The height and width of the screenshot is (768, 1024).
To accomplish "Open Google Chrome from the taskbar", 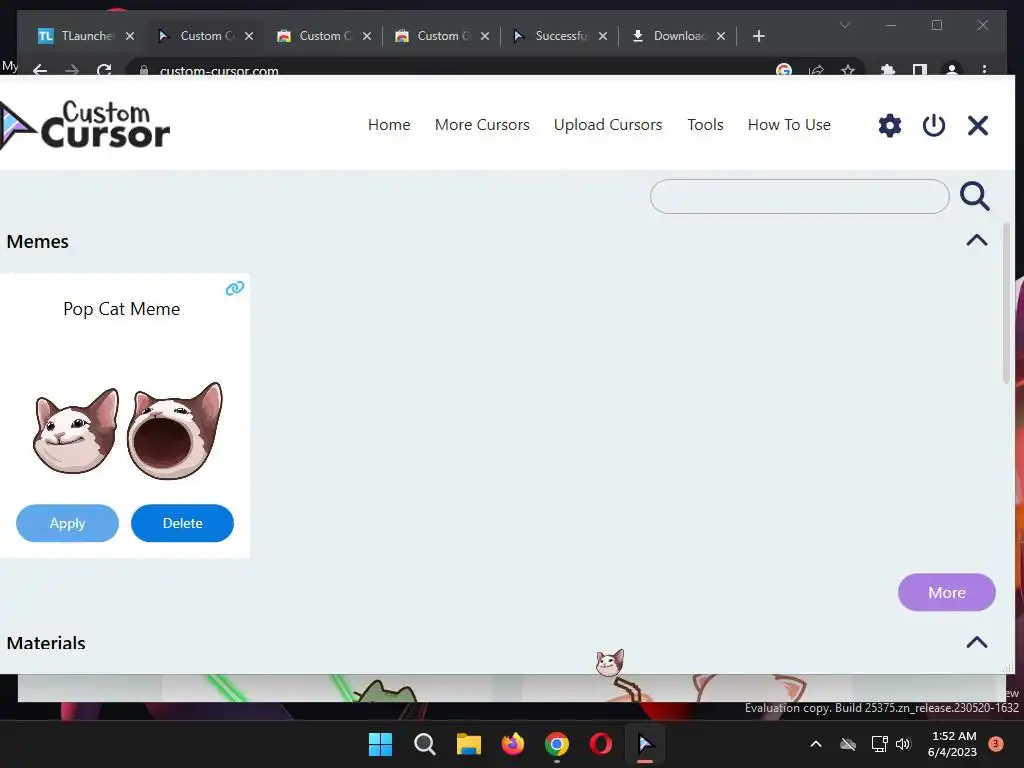I will (x=556, y=744).
